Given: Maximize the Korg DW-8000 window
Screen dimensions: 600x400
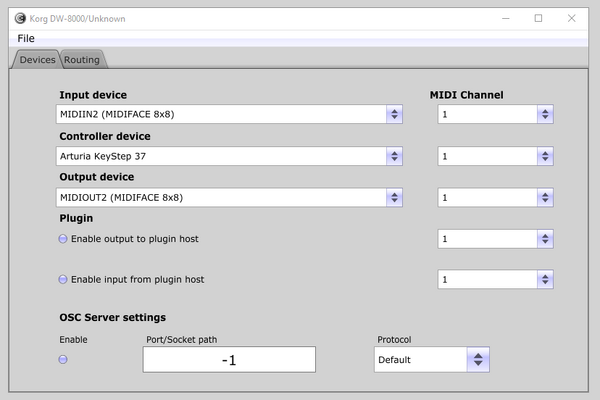Looking at the screenshot, I should (538, 18).
